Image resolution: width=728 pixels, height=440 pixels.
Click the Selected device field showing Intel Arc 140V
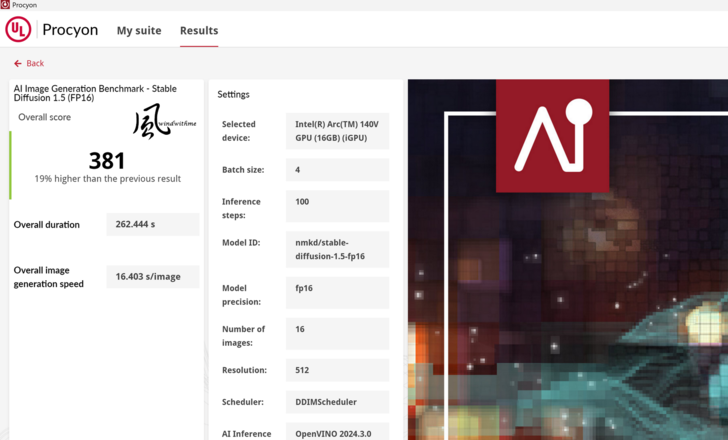[337, 131]
